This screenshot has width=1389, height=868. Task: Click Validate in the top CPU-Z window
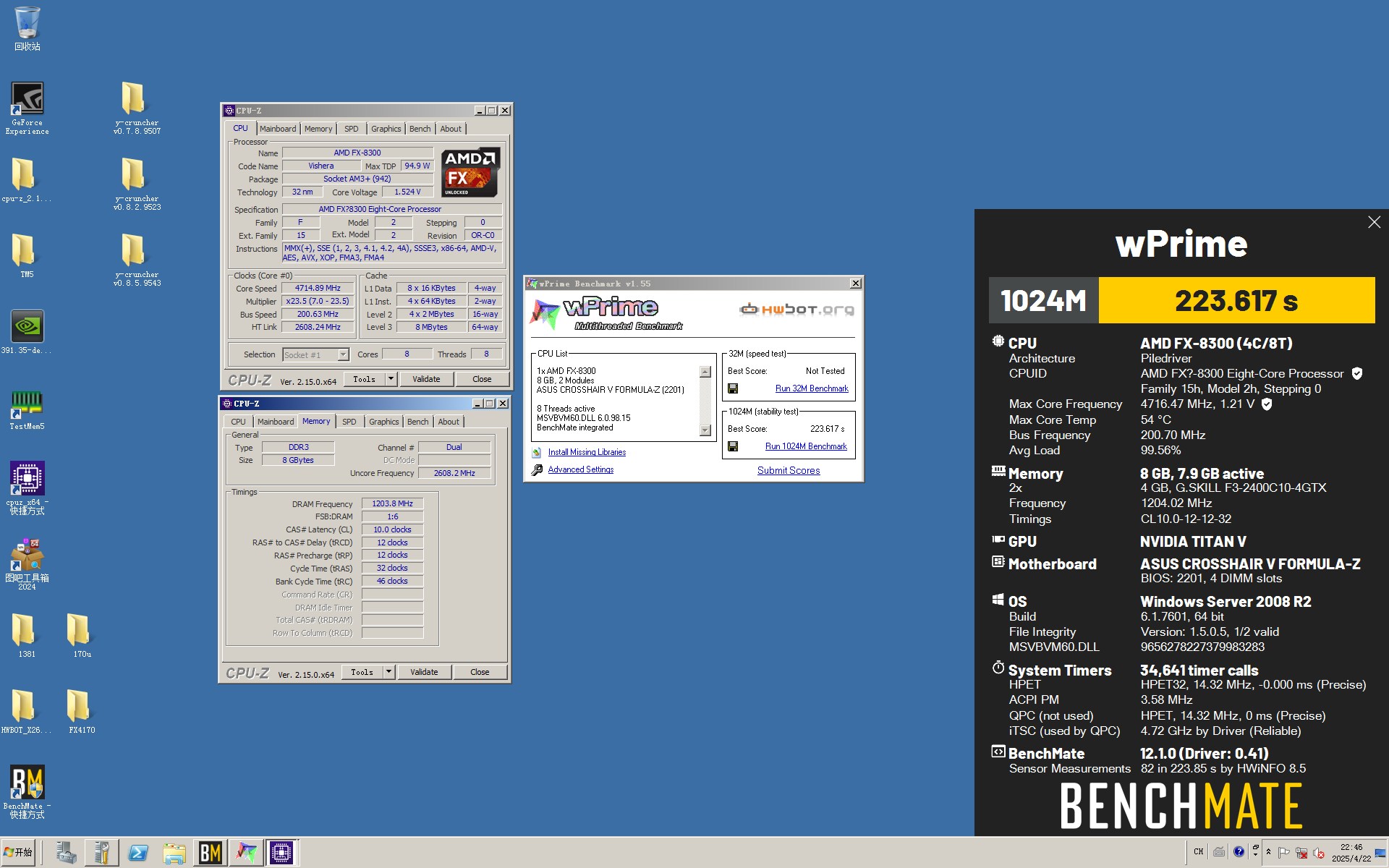coord(426,379)
